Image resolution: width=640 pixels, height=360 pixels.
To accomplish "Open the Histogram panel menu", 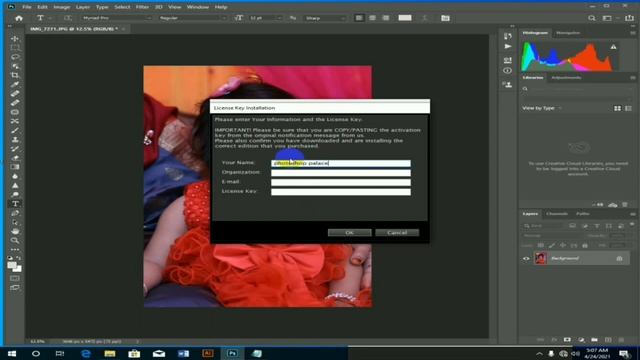I will click(633, 33).
